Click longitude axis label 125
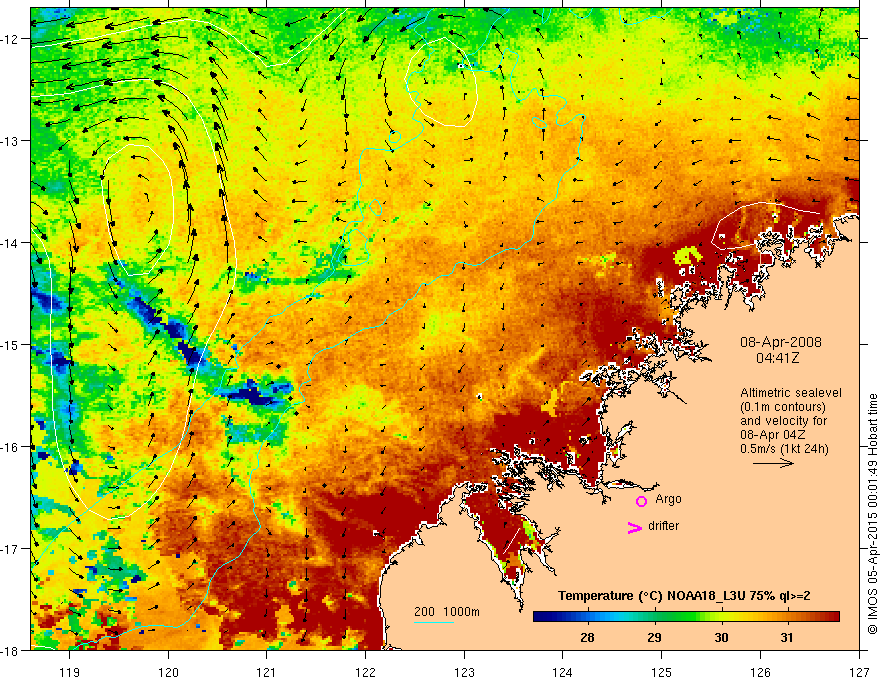The image size is (880, 680). tap(662, 672)
